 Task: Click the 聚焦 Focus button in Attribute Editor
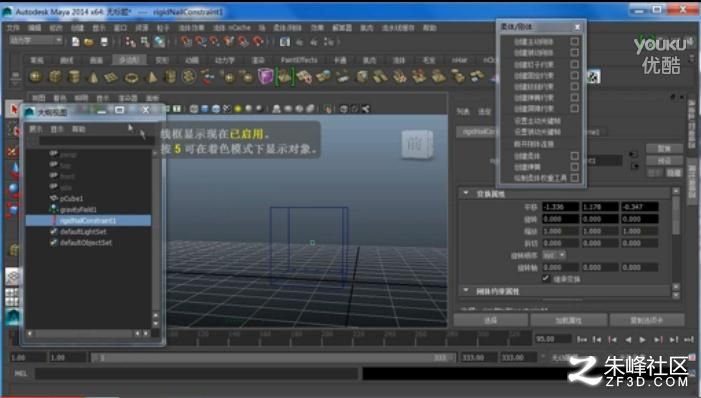(x=664, y=148)
